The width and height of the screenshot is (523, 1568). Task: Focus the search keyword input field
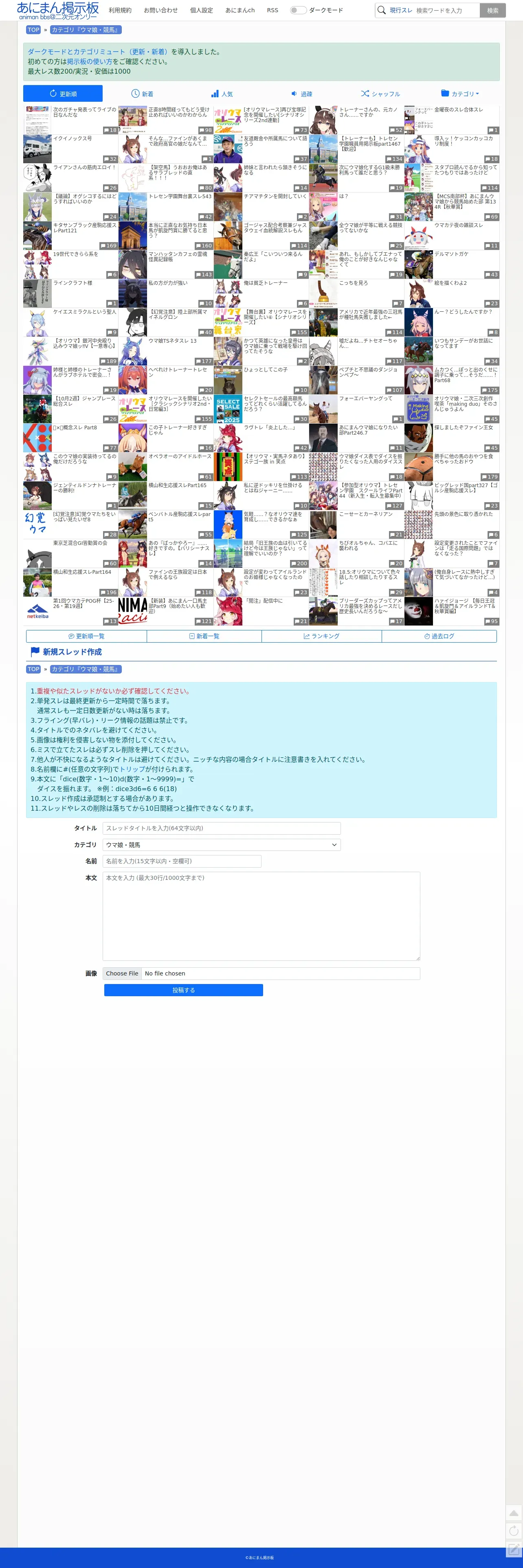click(446, 10)
